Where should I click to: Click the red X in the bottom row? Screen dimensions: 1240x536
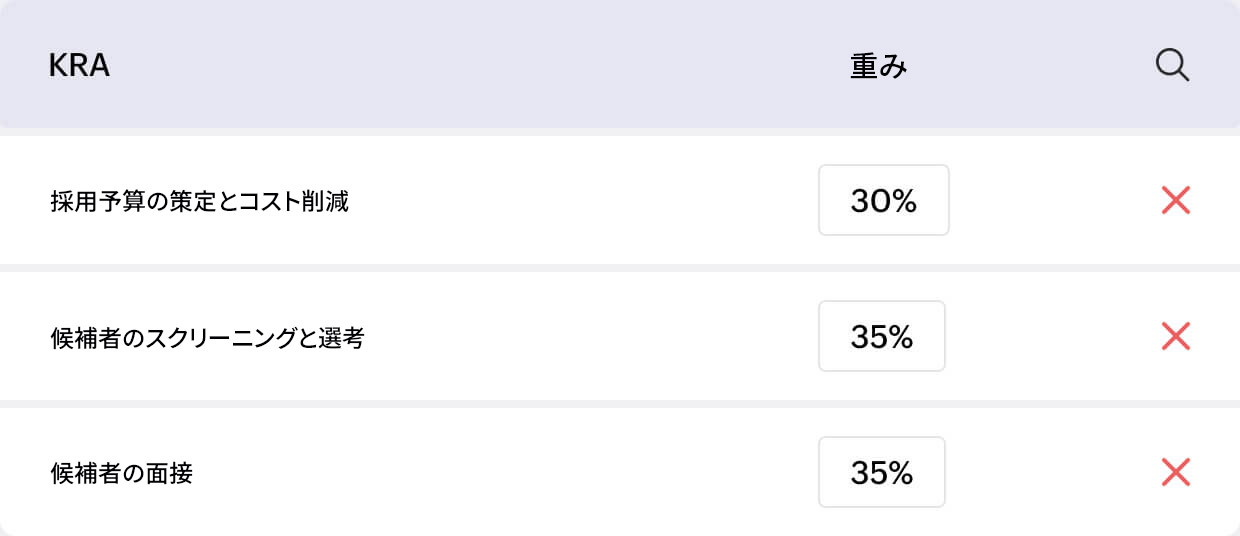tap(1176, 472)
